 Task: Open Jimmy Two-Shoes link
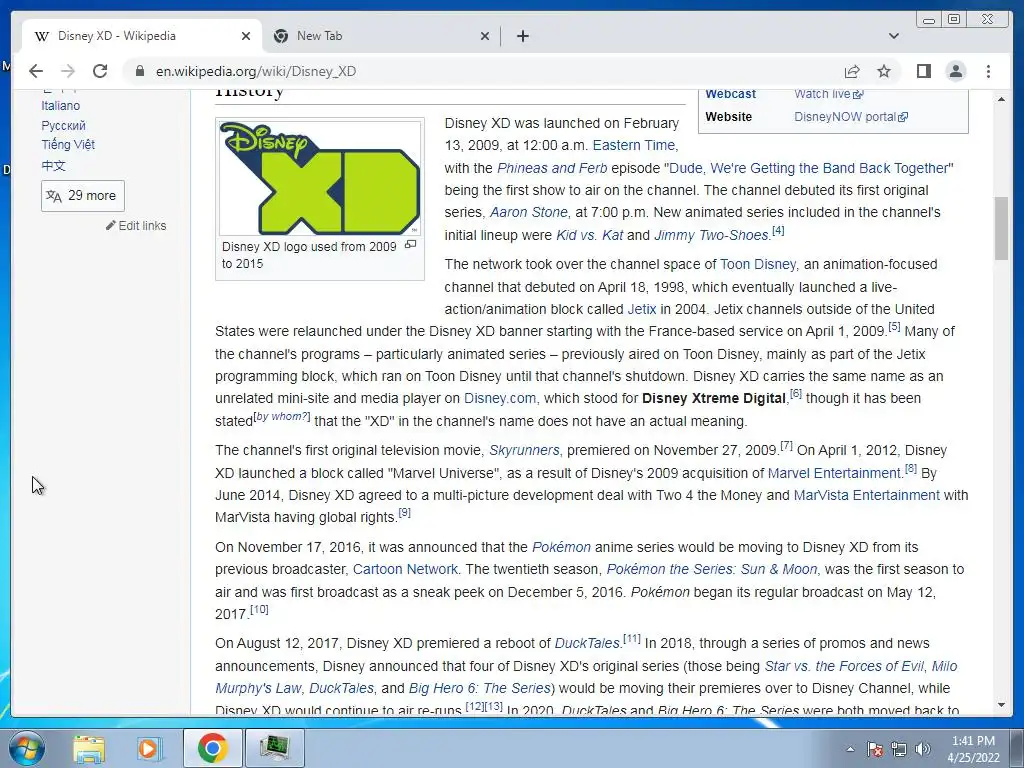711,235
